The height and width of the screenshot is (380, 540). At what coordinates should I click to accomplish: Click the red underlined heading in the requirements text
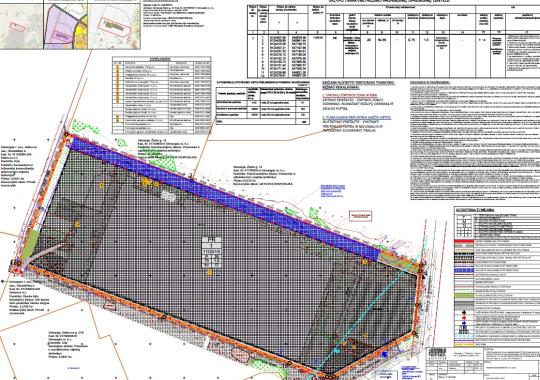[350, 95]
